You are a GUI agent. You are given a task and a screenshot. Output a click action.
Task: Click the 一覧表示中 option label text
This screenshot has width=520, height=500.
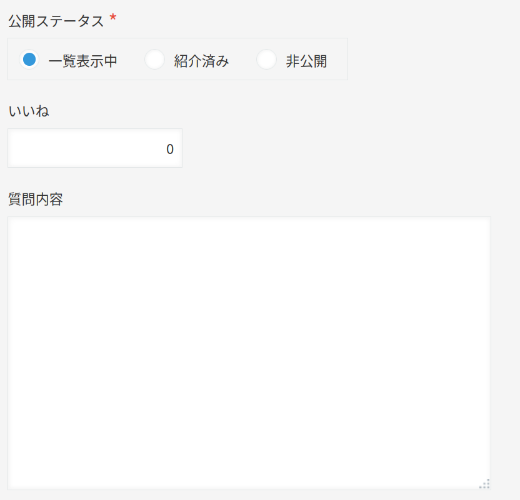point(83,61)
